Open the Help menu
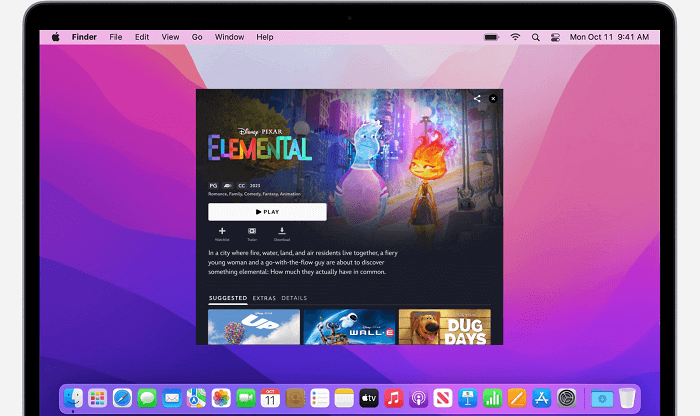 (264, 37)
